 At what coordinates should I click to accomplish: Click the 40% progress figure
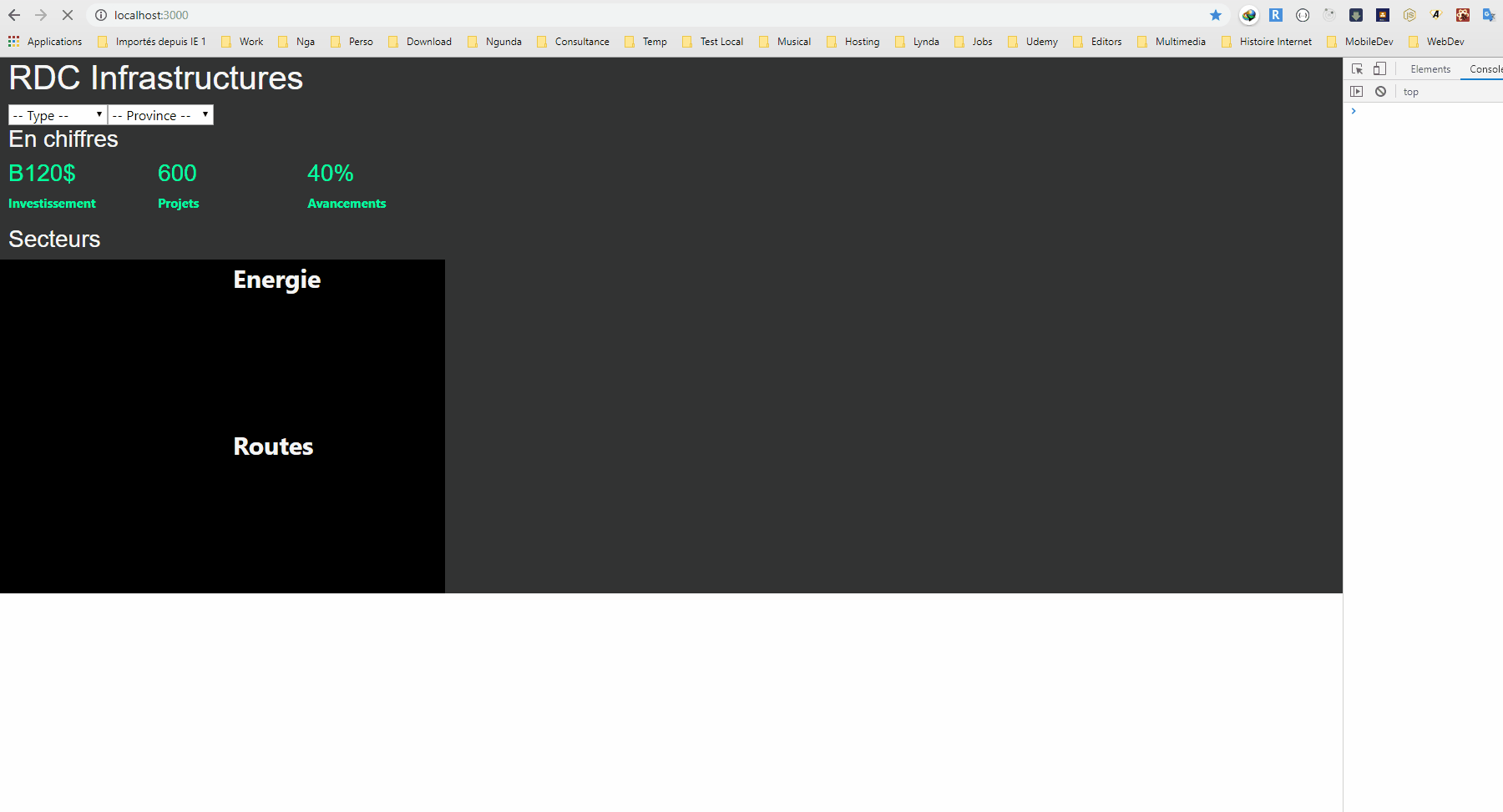[x=331, y=174]
